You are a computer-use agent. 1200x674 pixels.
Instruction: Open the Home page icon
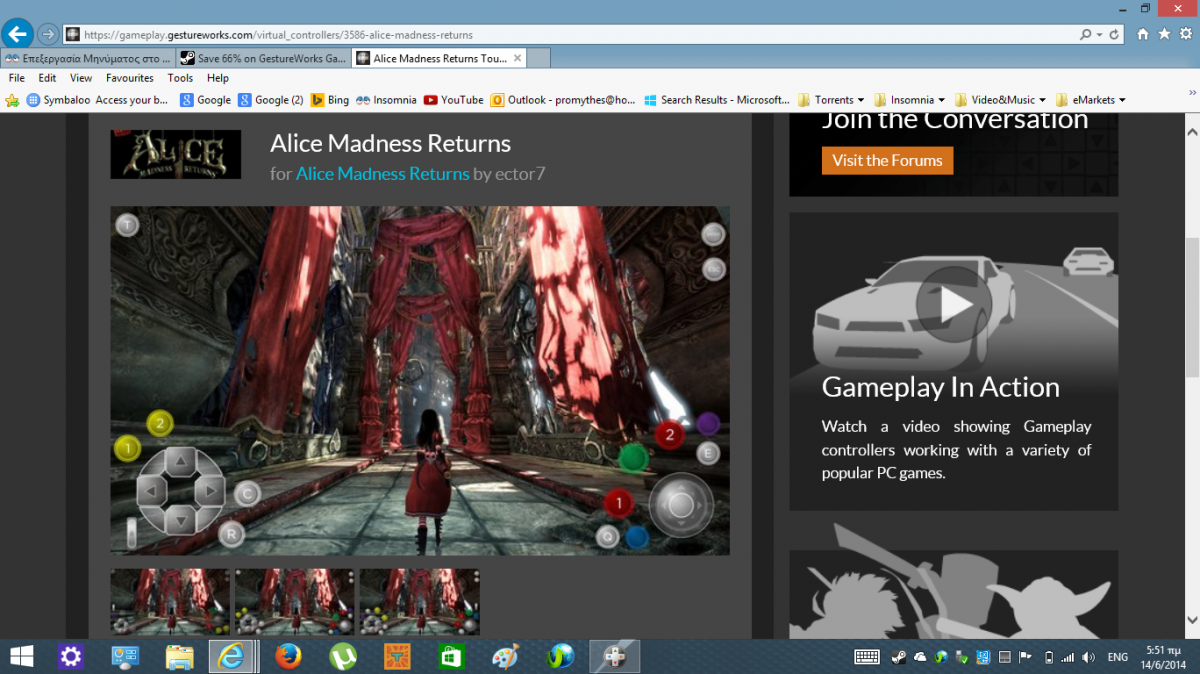(1144, 34)
